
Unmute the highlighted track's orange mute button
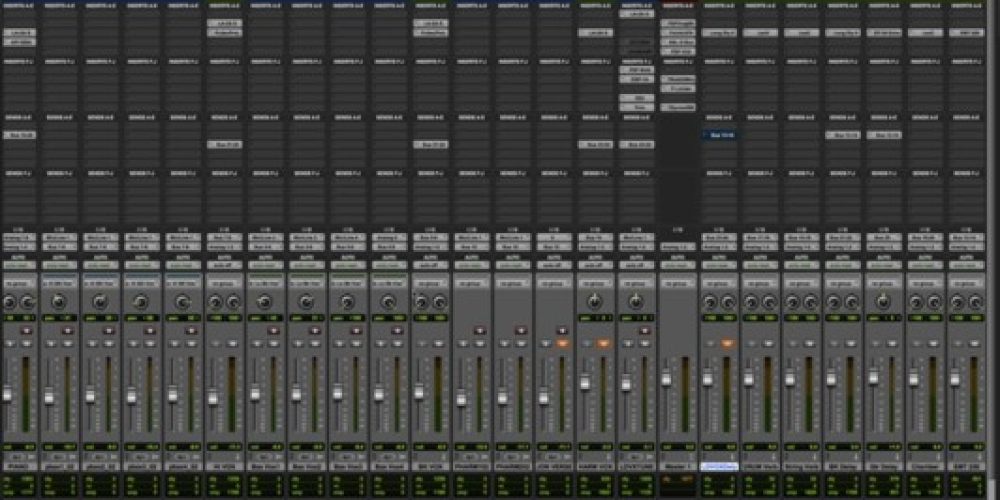pyautogui.click(x=726, y=343)
